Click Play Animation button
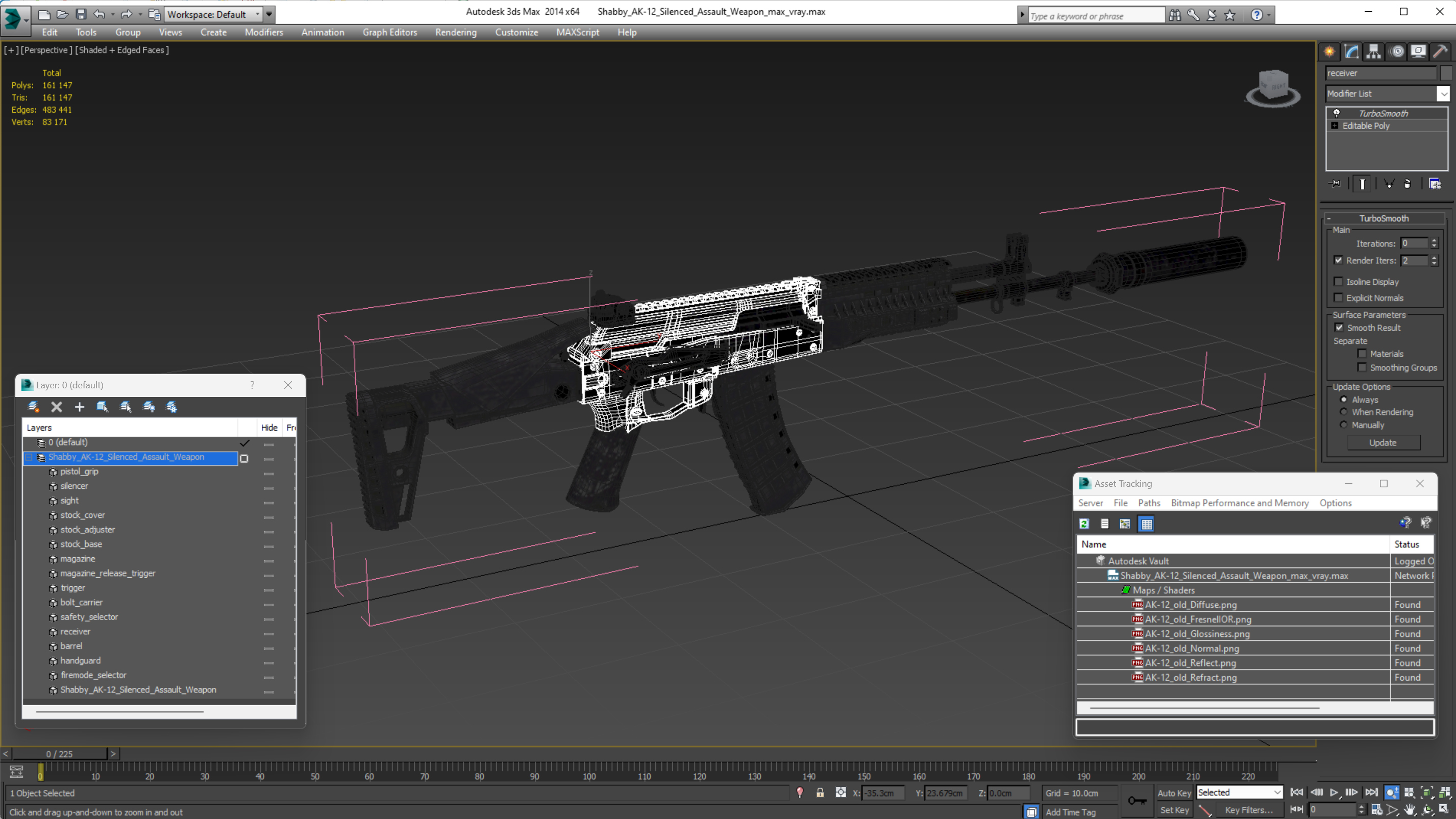Image resolution: width=1456 pixels, height=819 pixels. (1334, 792)
